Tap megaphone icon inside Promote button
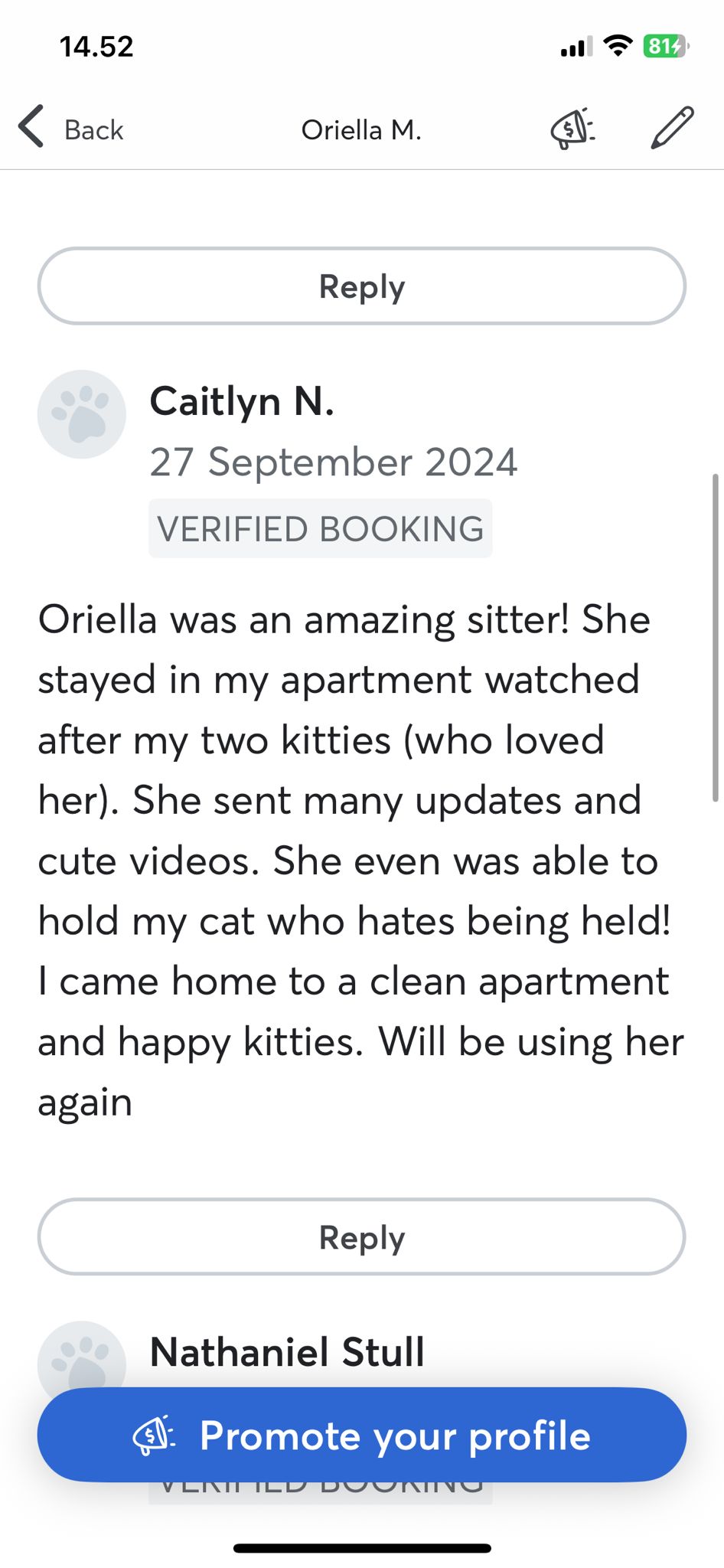Screen dimensions: 724x1568 (154, 1435)
